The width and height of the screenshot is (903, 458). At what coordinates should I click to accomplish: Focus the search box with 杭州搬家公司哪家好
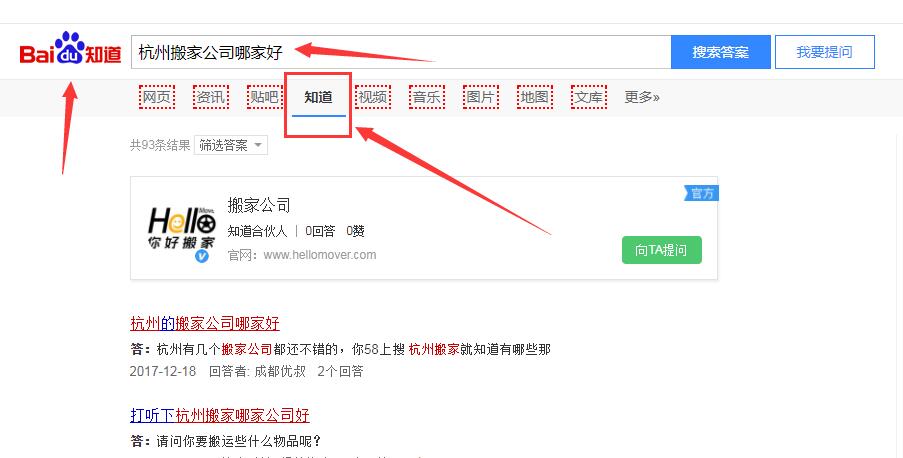tap(400, 52)
